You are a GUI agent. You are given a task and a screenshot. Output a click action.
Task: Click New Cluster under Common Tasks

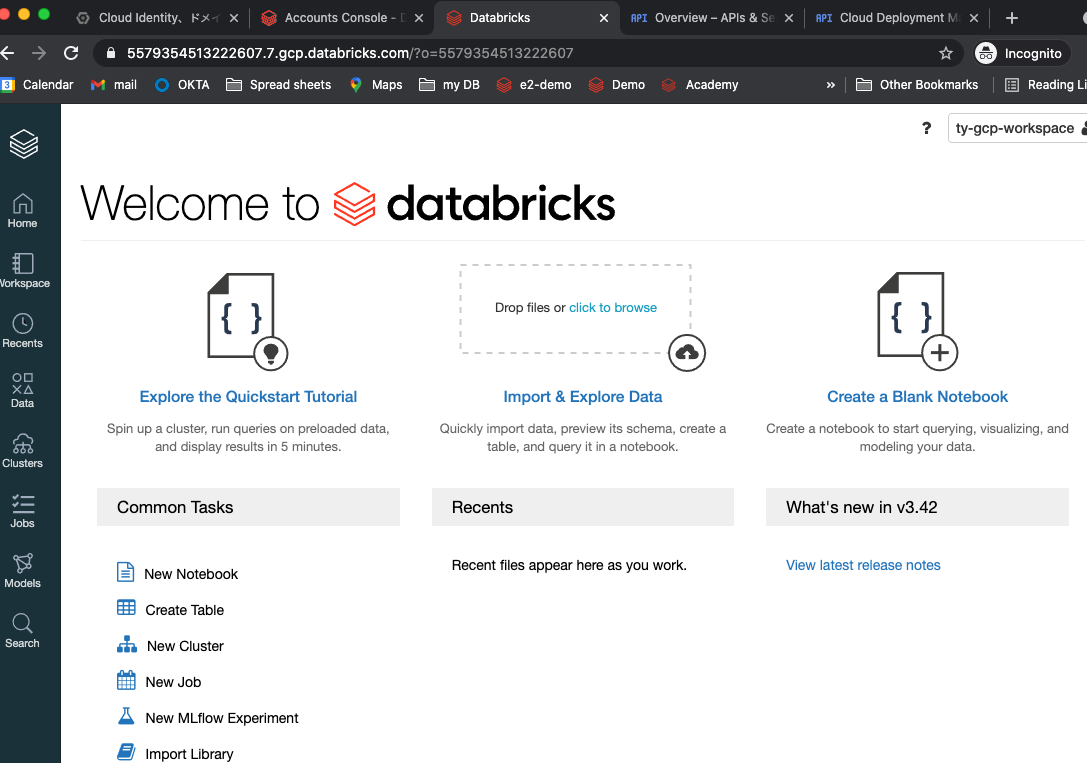185,646
